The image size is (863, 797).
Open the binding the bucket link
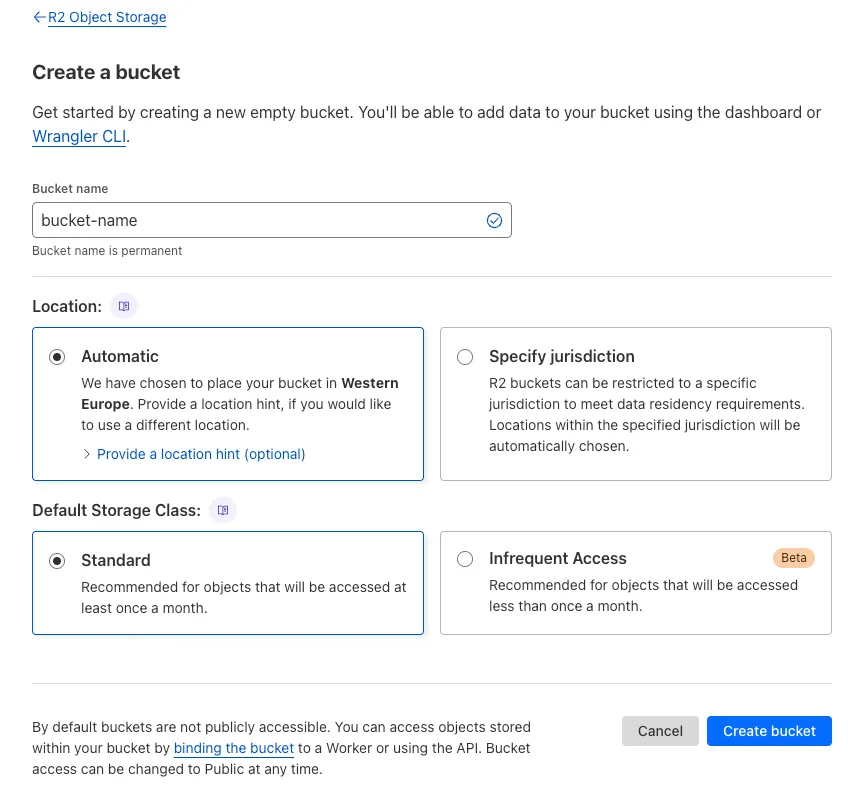[x=234, y=748]
